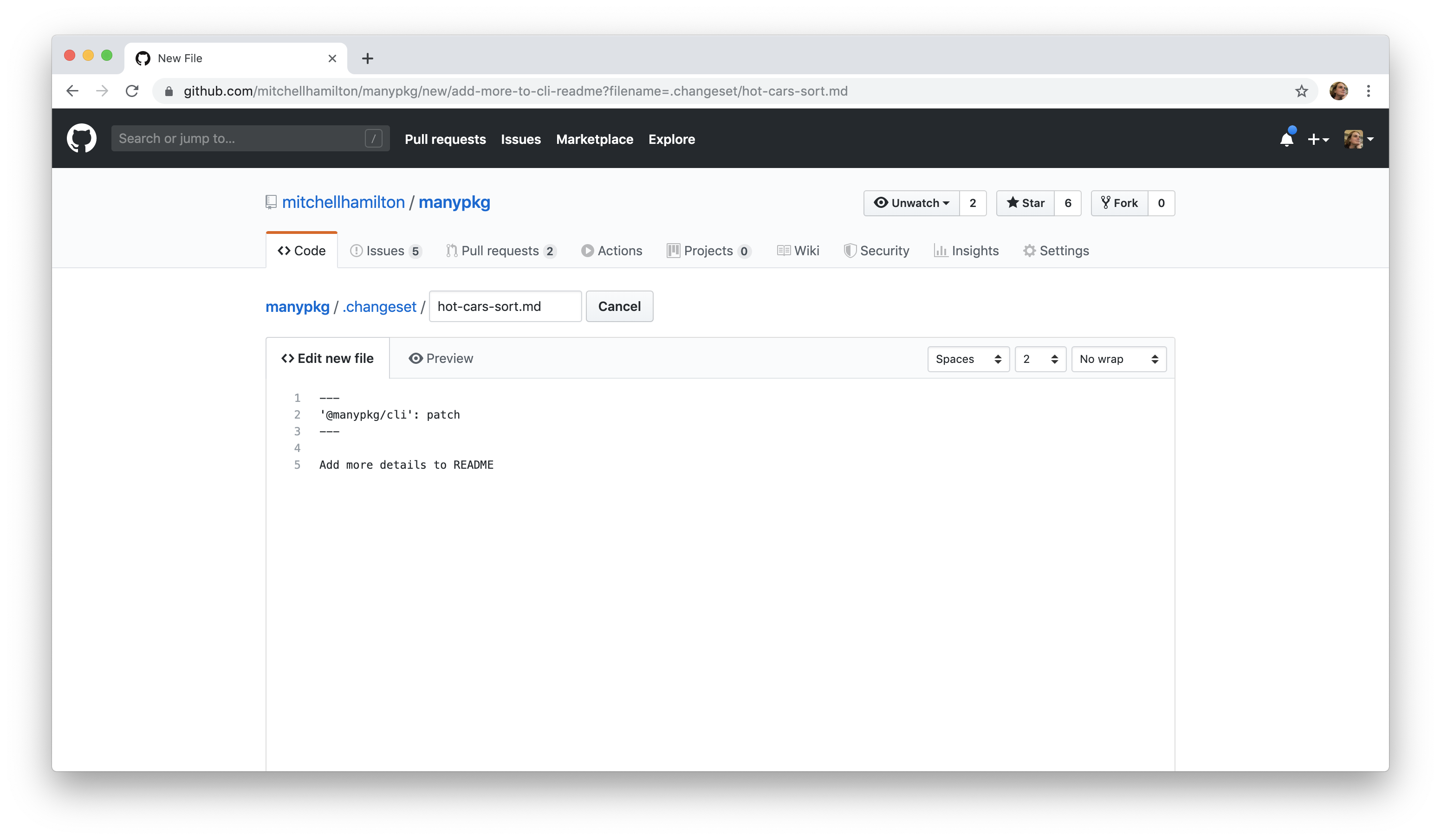Switch to the Wiki tab
The width and height of the screenshot is (1441, 840).
pyautogui.click(x=798, y=251)
